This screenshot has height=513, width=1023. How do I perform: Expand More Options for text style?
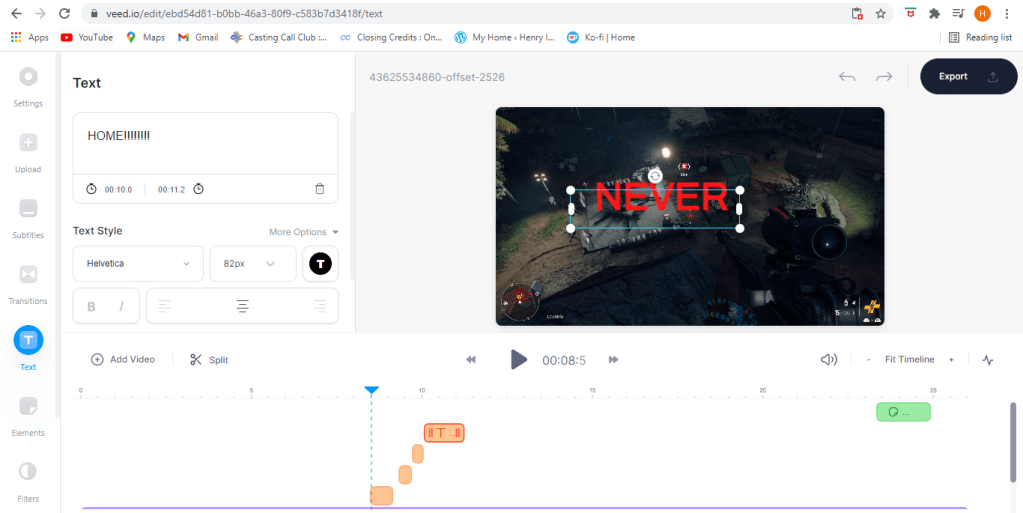(x=304, y=232)
